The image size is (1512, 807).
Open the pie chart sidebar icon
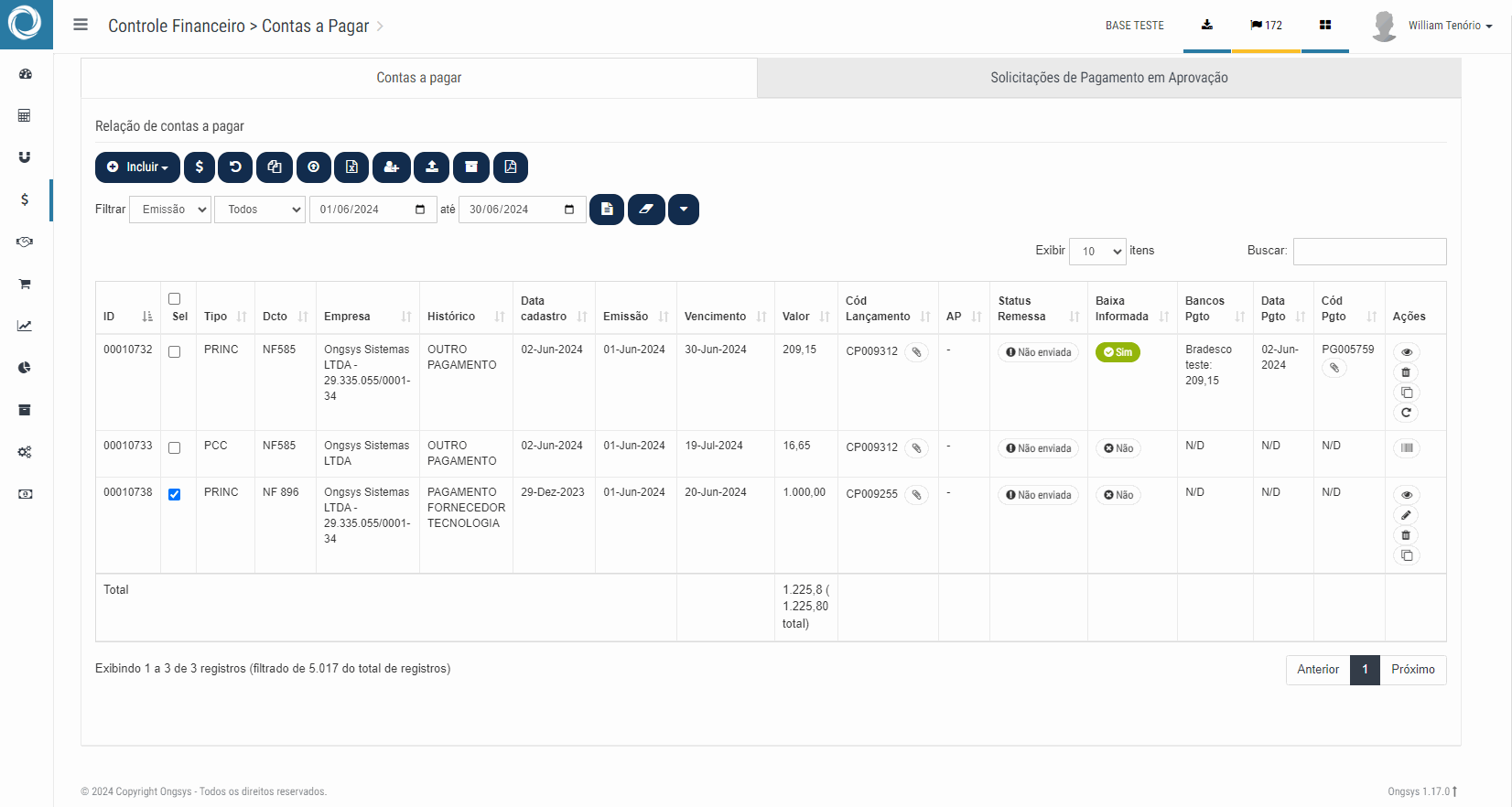coord(25,368)
